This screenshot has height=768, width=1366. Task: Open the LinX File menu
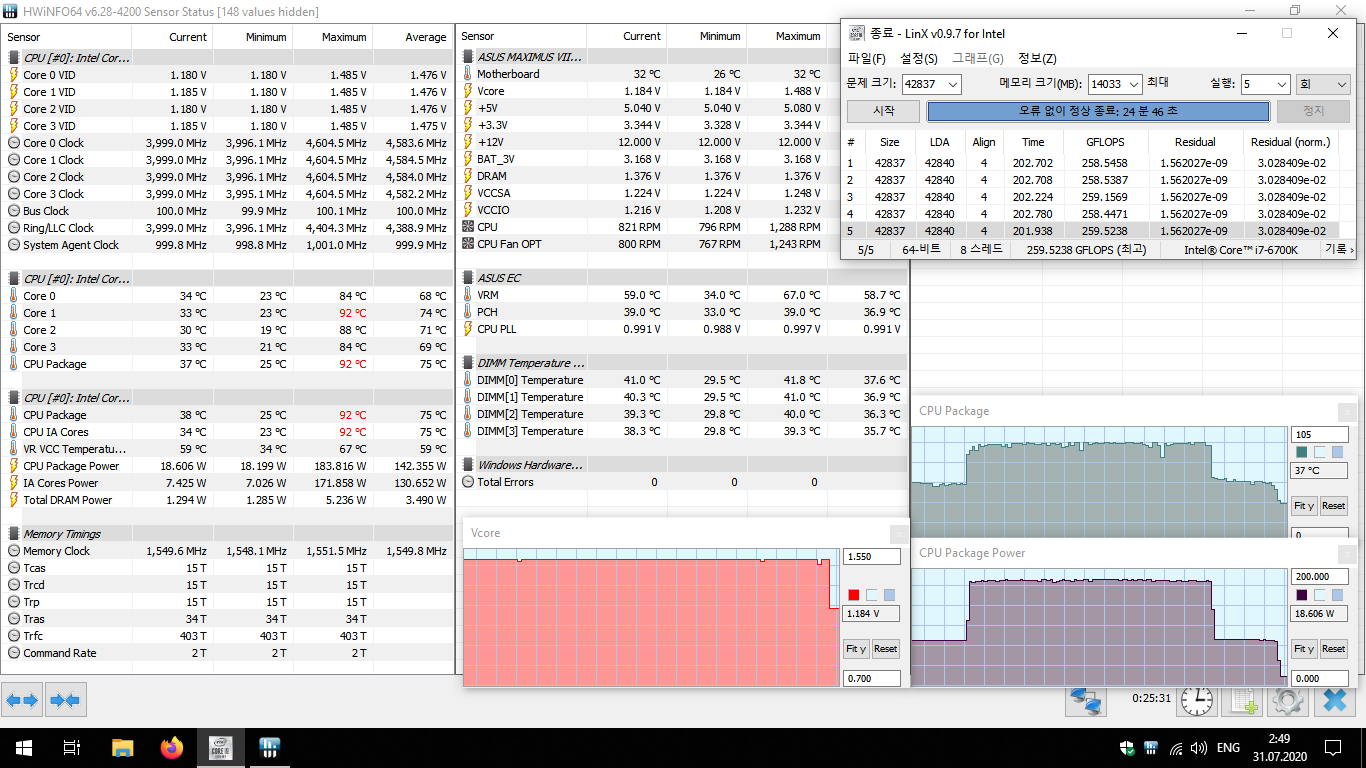(867, 58)
